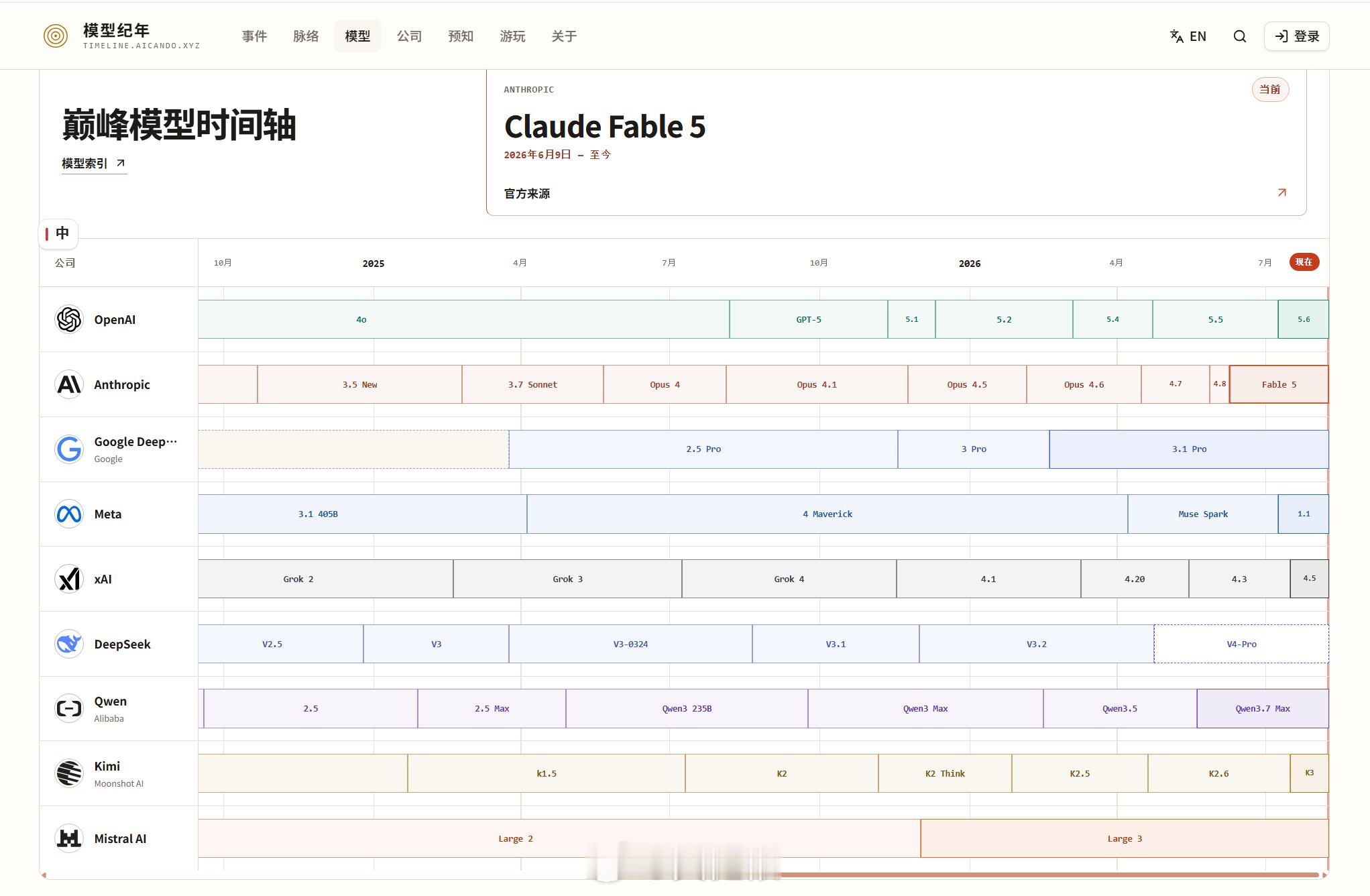Click the search magnifier icon
Viewport: 1370px width, 896px height.
click(x=1240, y=36)
